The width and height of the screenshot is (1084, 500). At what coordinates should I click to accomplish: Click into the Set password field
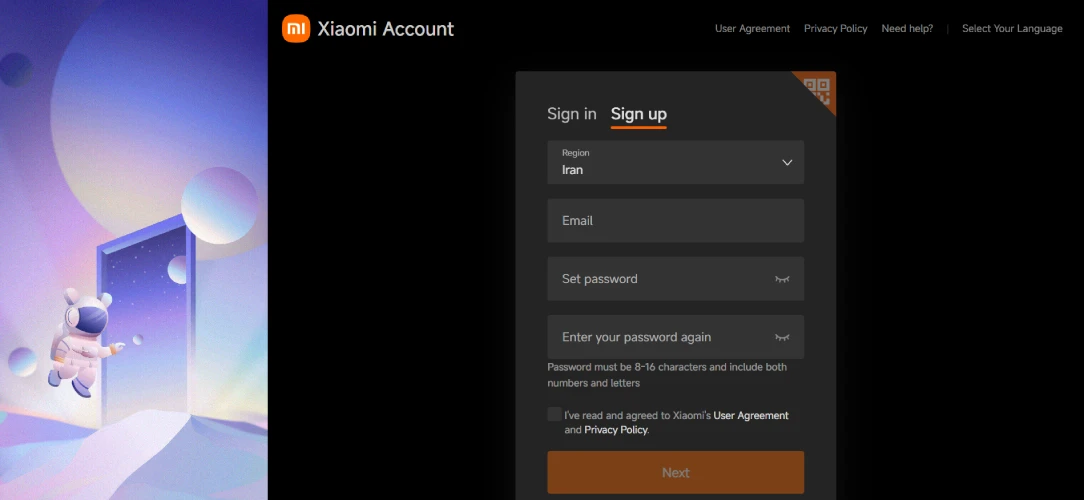pyautogui.click(x=660, y=279)
